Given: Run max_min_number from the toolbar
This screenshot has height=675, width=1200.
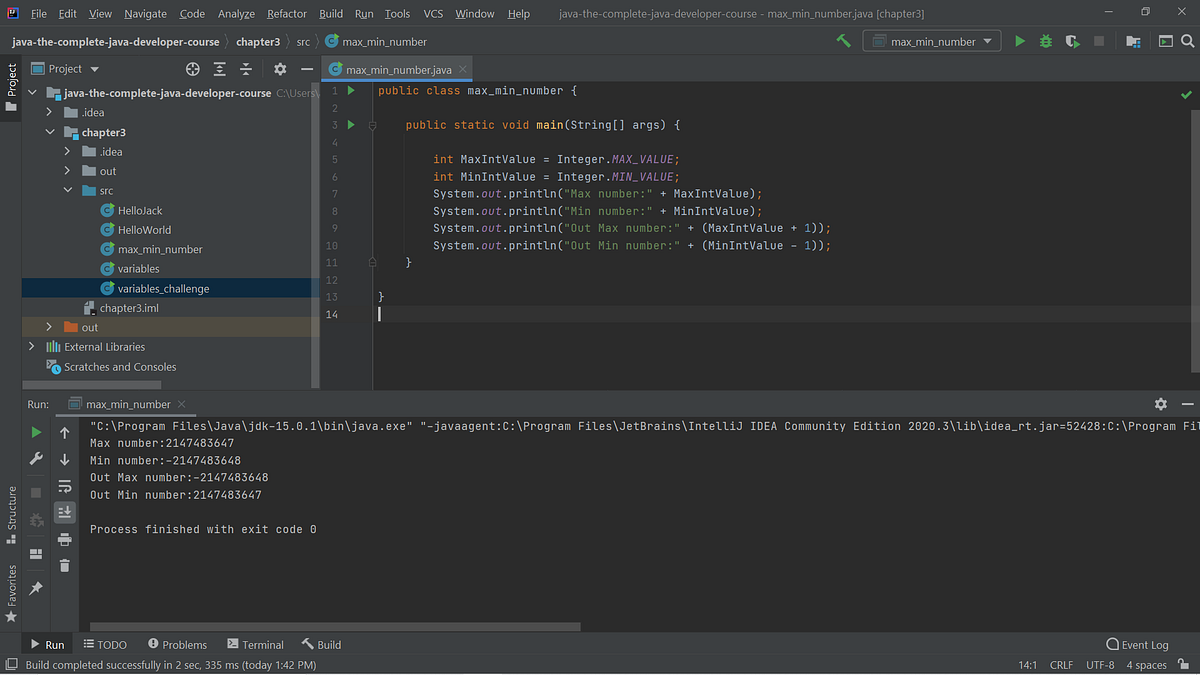Looking at the screenshot, I should (1019, 41).
